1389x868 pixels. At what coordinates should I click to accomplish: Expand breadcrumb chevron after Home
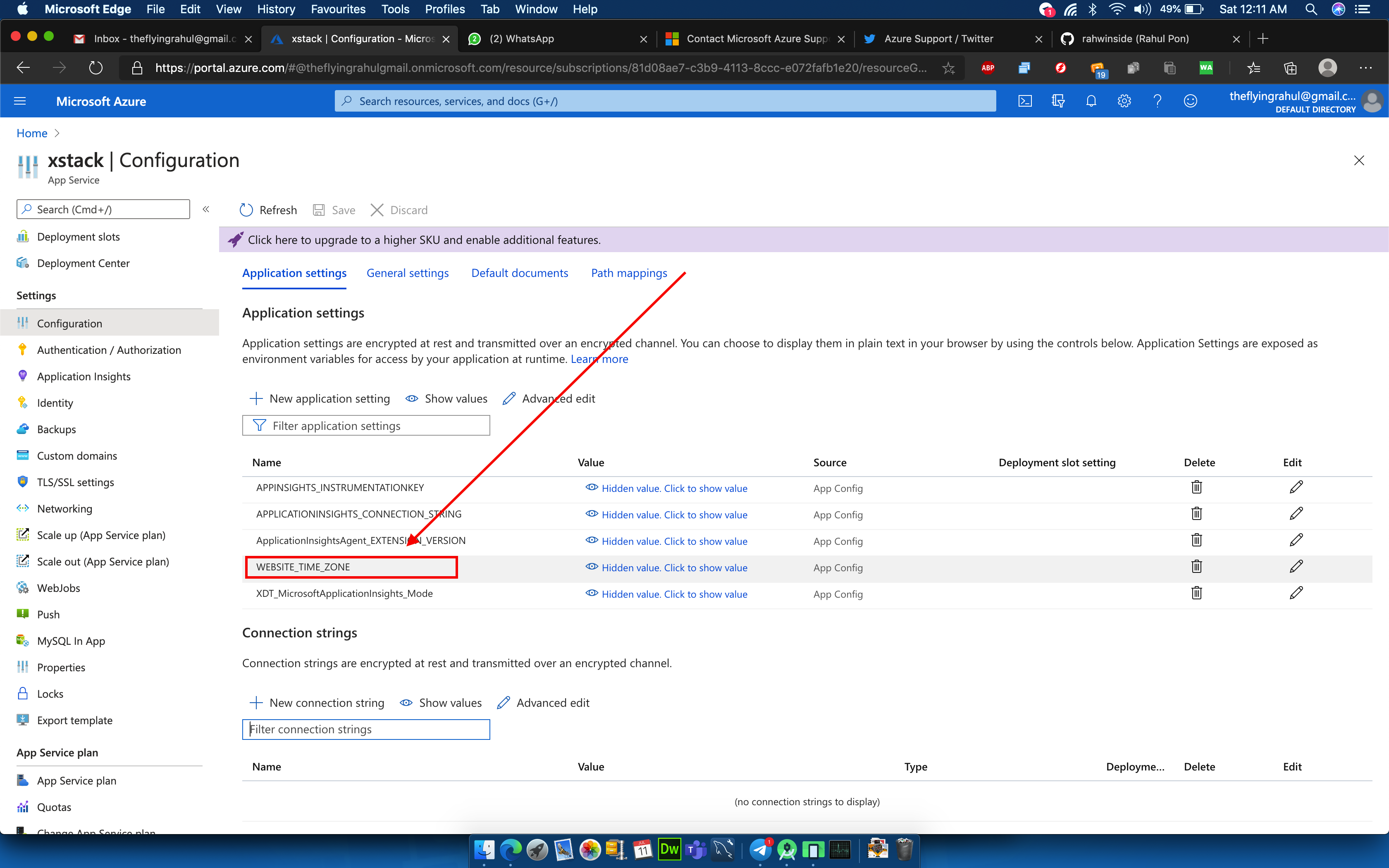[x=56, y=133]
